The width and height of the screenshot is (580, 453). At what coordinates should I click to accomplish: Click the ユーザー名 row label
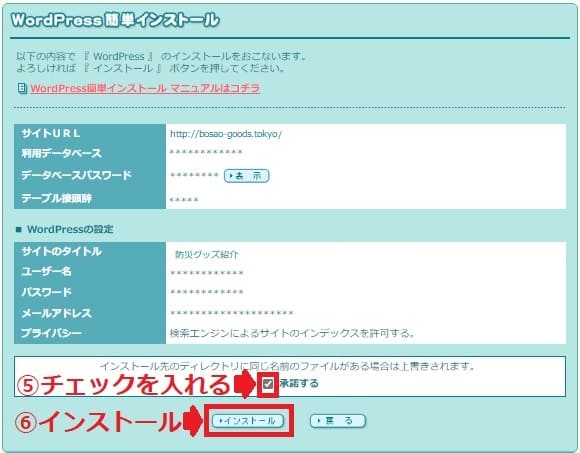[x=46, y=271]
